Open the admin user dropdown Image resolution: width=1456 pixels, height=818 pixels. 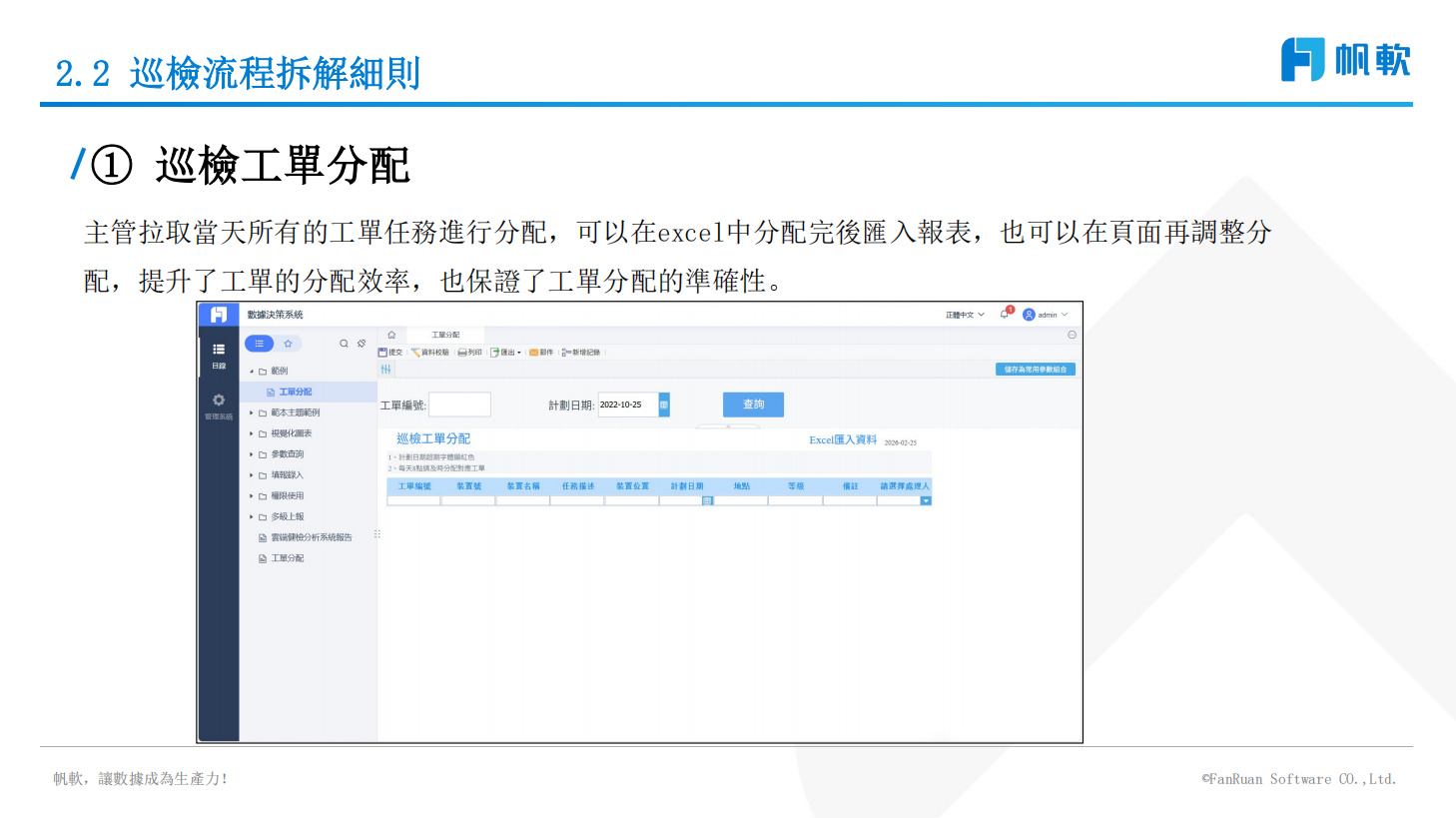click(1046, 315)
